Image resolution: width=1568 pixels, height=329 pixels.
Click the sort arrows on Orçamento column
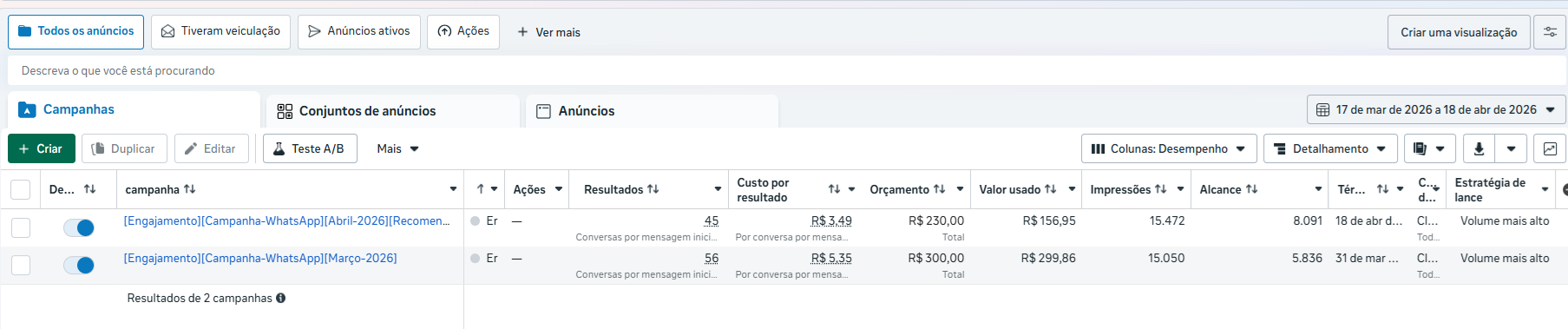coord(939,189)
